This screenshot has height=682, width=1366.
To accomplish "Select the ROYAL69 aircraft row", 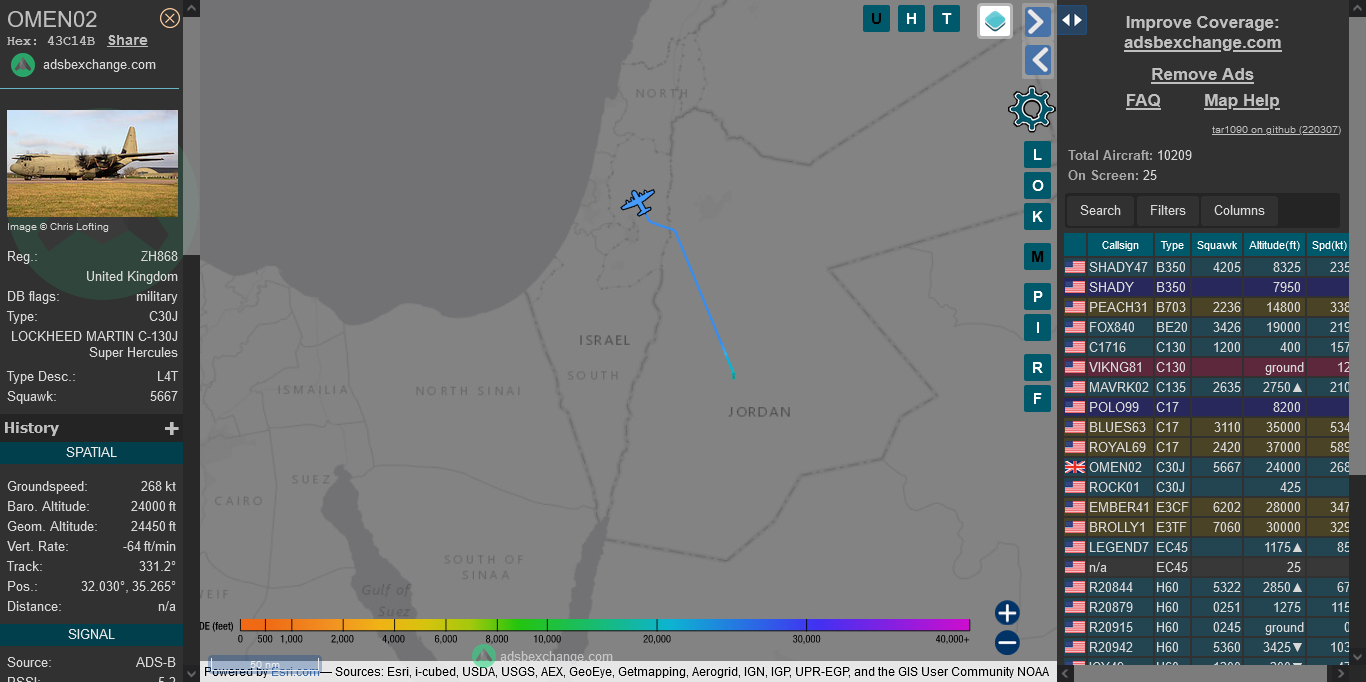I will pyautogui.click(x=1206, y=447).
